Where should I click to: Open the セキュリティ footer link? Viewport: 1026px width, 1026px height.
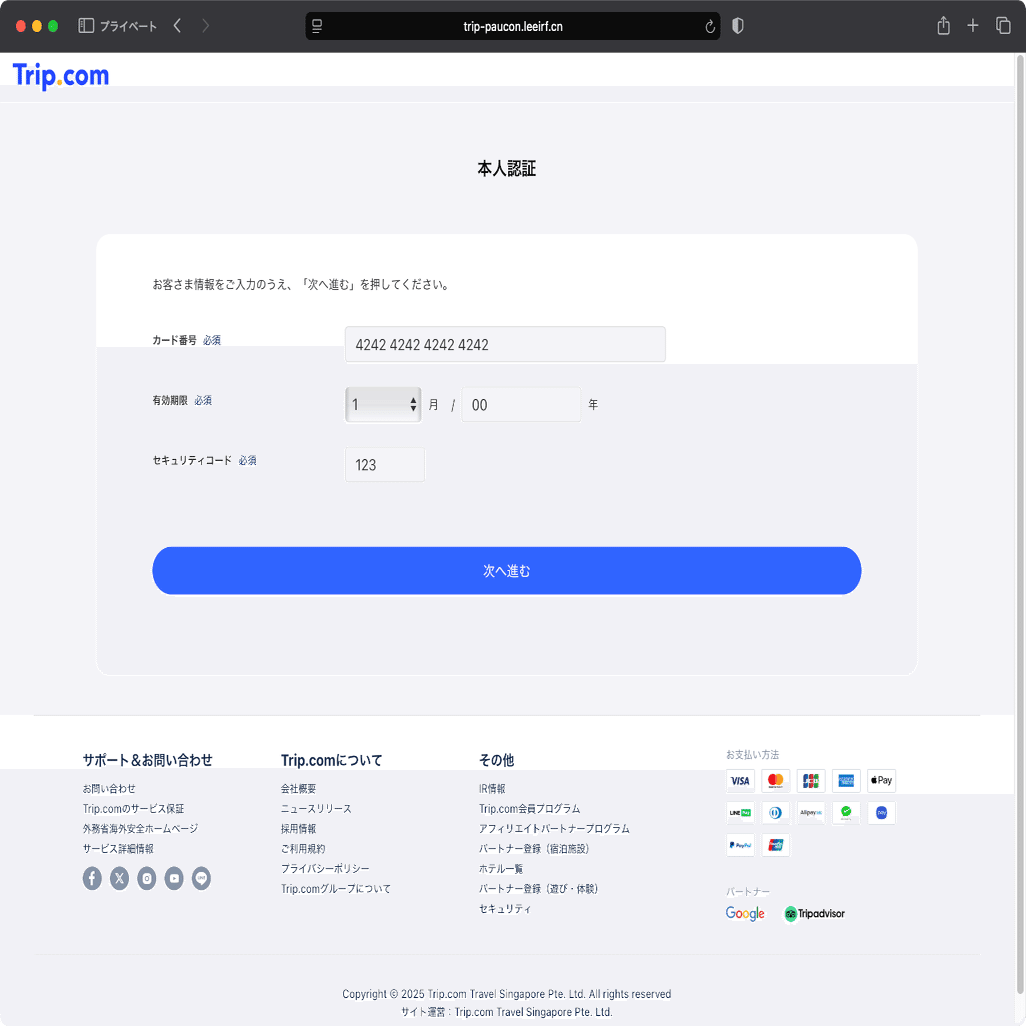pos(505,908)
